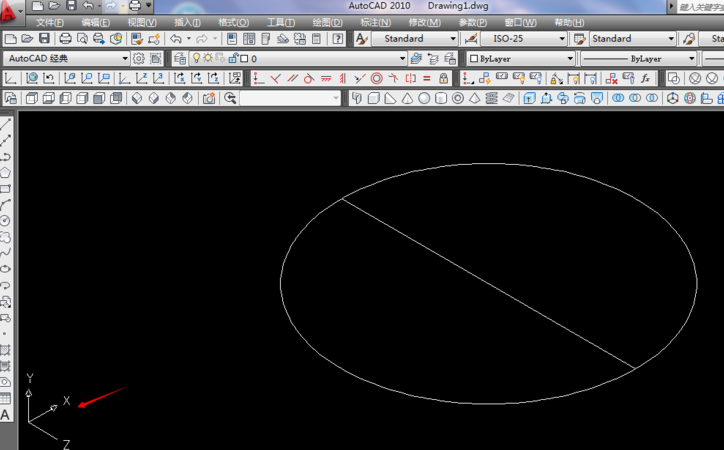Open Layer Properties Manager icon
Screen dimensions: 724x450
180,59
